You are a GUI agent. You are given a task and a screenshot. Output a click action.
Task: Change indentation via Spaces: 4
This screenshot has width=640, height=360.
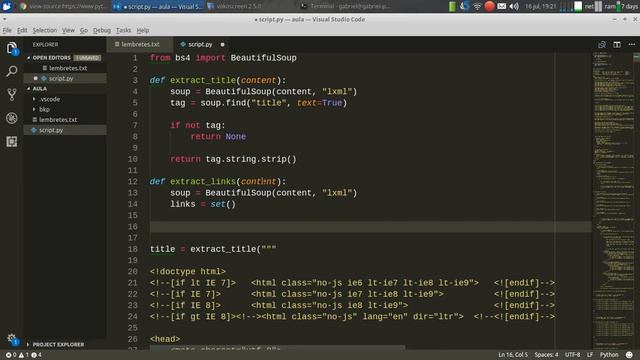(546, 355)
